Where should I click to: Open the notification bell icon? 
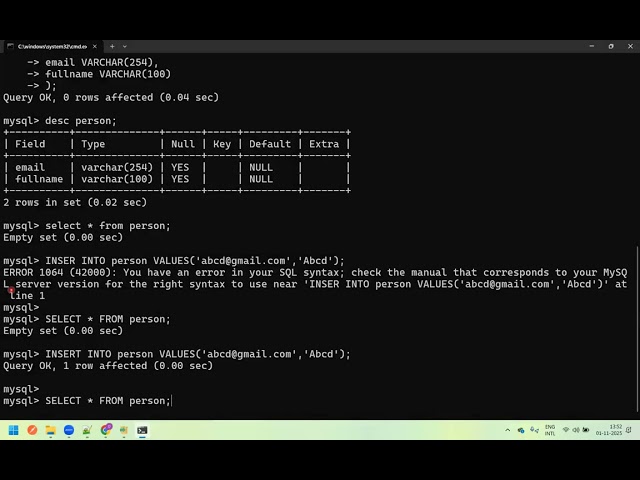click(629, 430)
